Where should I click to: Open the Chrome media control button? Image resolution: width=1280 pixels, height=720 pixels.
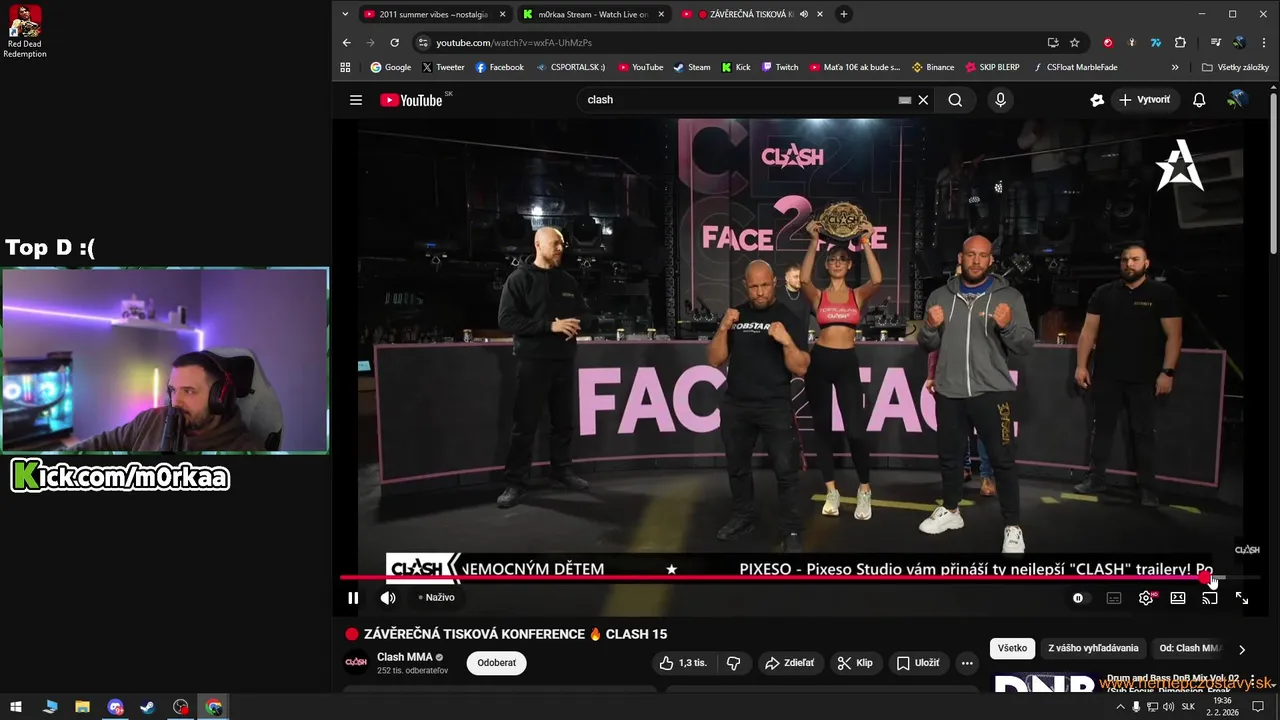coord(1216,43)
